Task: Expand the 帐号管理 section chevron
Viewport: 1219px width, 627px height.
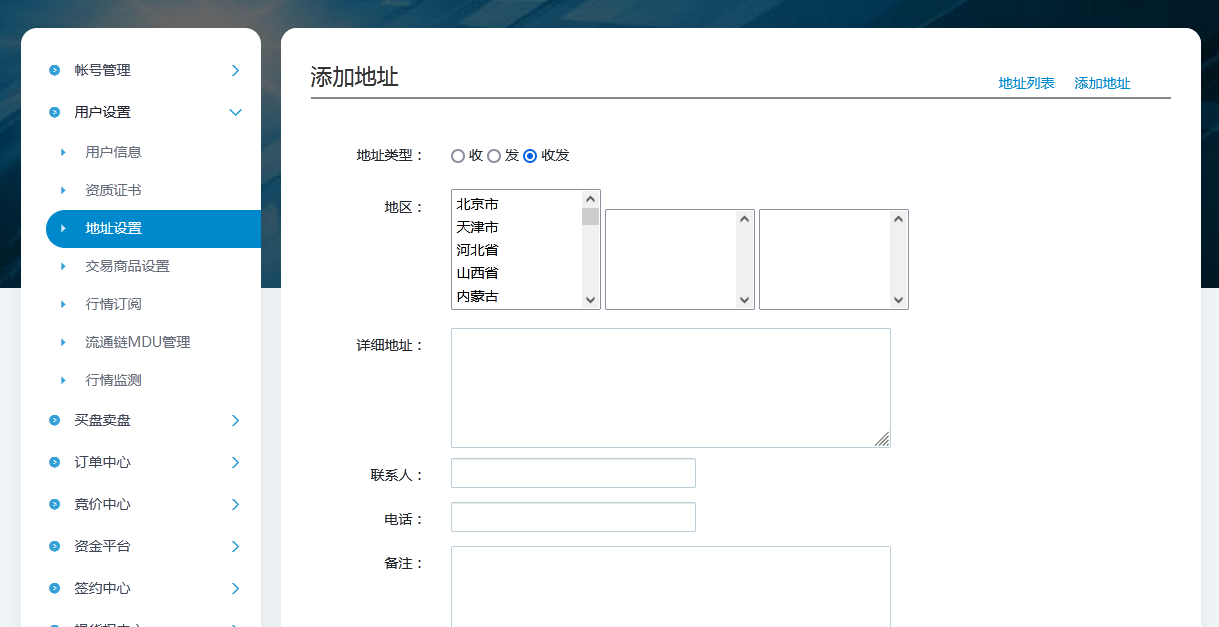Action: point(236,70)
